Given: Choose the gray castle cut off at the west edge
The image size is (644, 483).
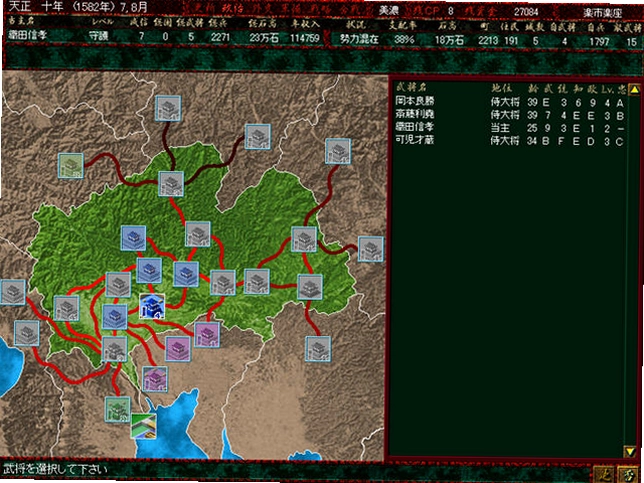Looking at the screenshot, I should pyautogui.click(x=13, y=292).
